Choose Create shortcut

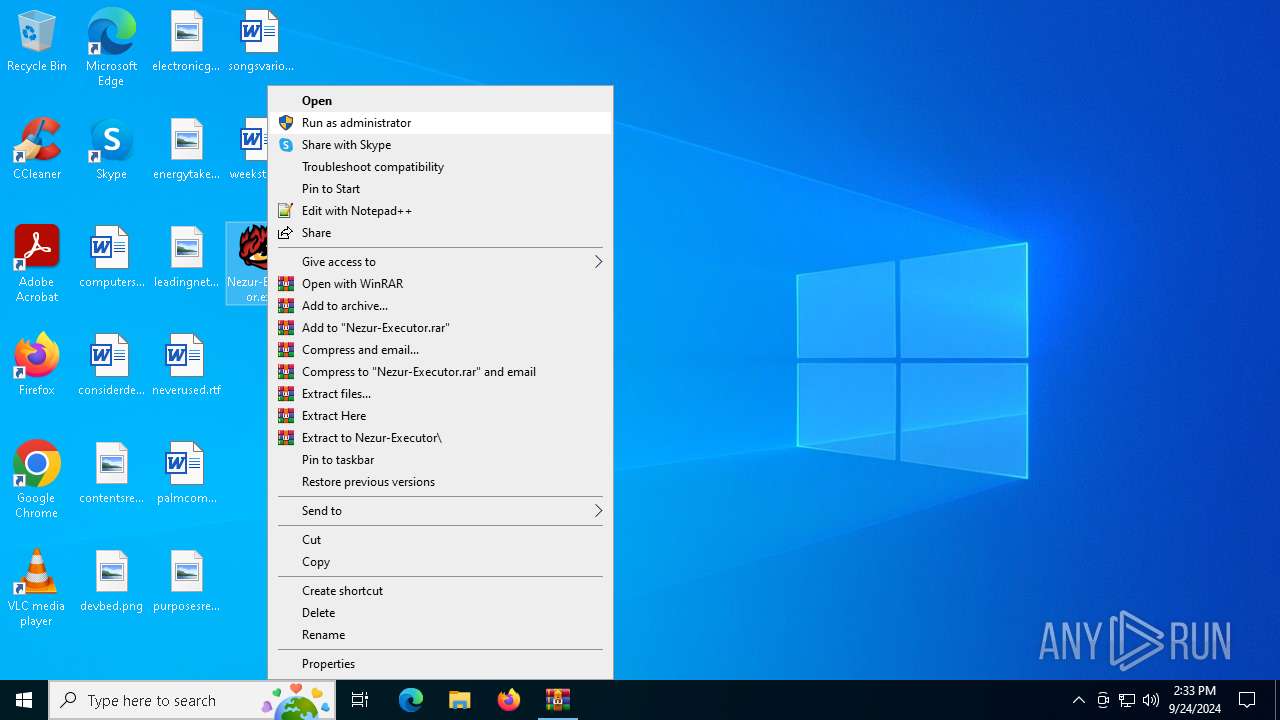click(x=440, y=591)
